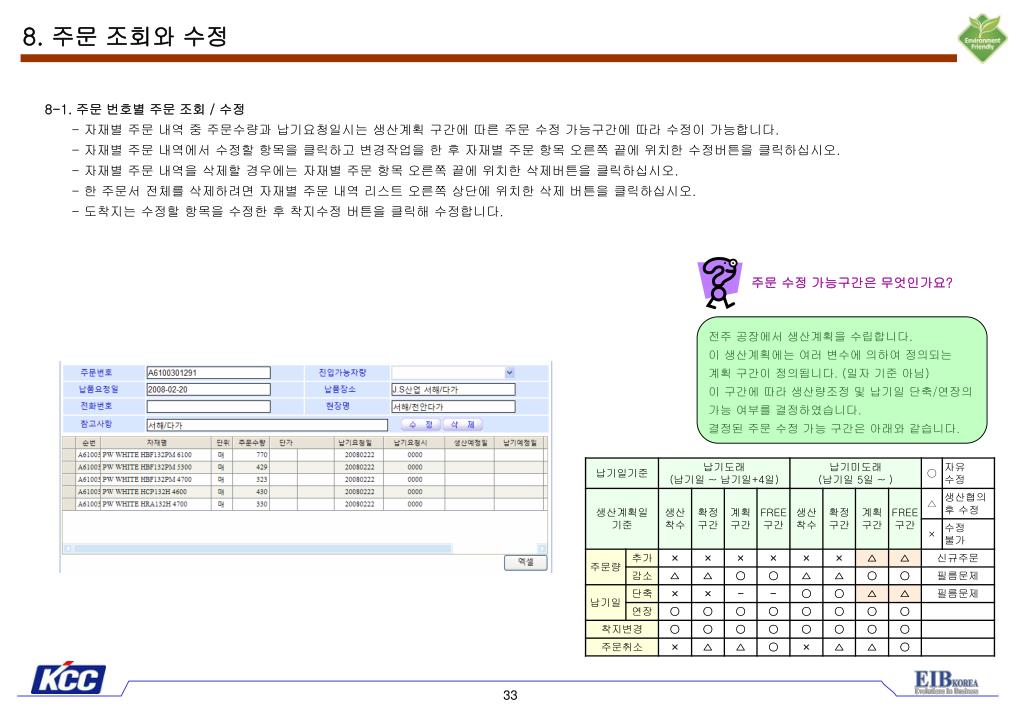Click the 자유 수정 legend entry
Viewport: 1023px width, 708px height.
[x=958, y=473]
